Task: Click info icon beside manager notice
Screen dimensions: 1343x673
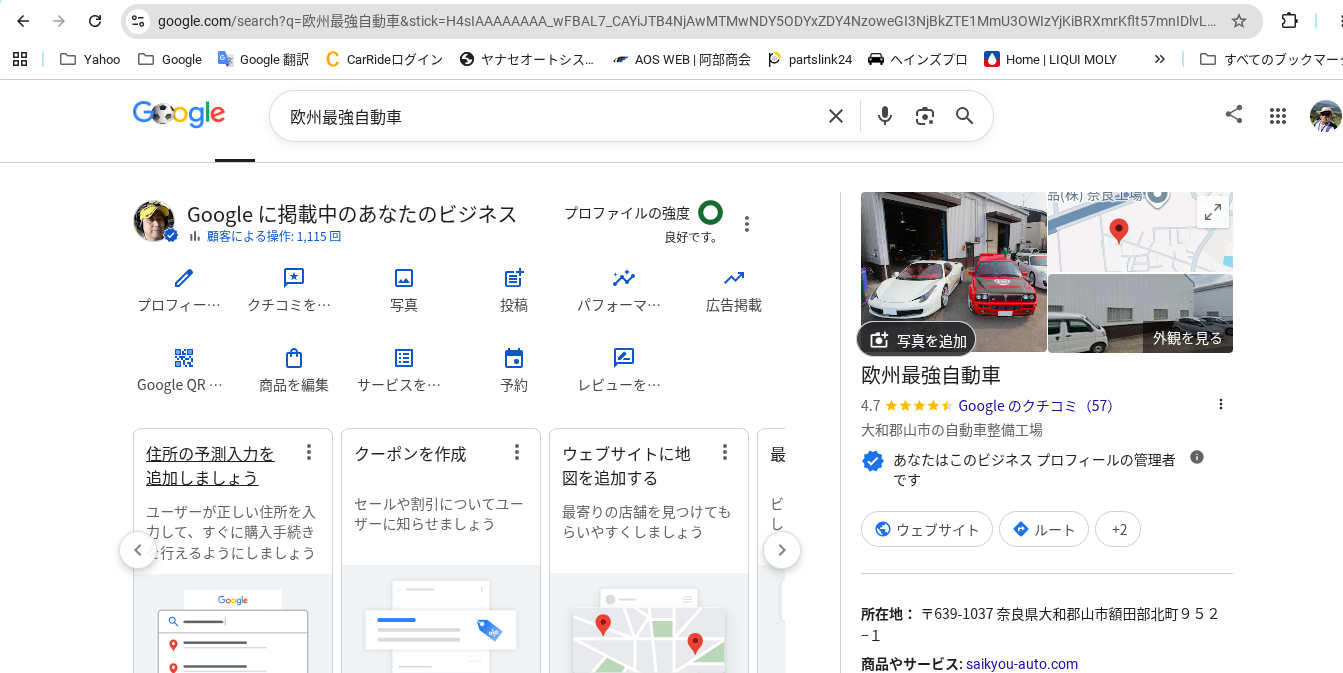Action: [1197, 457]
